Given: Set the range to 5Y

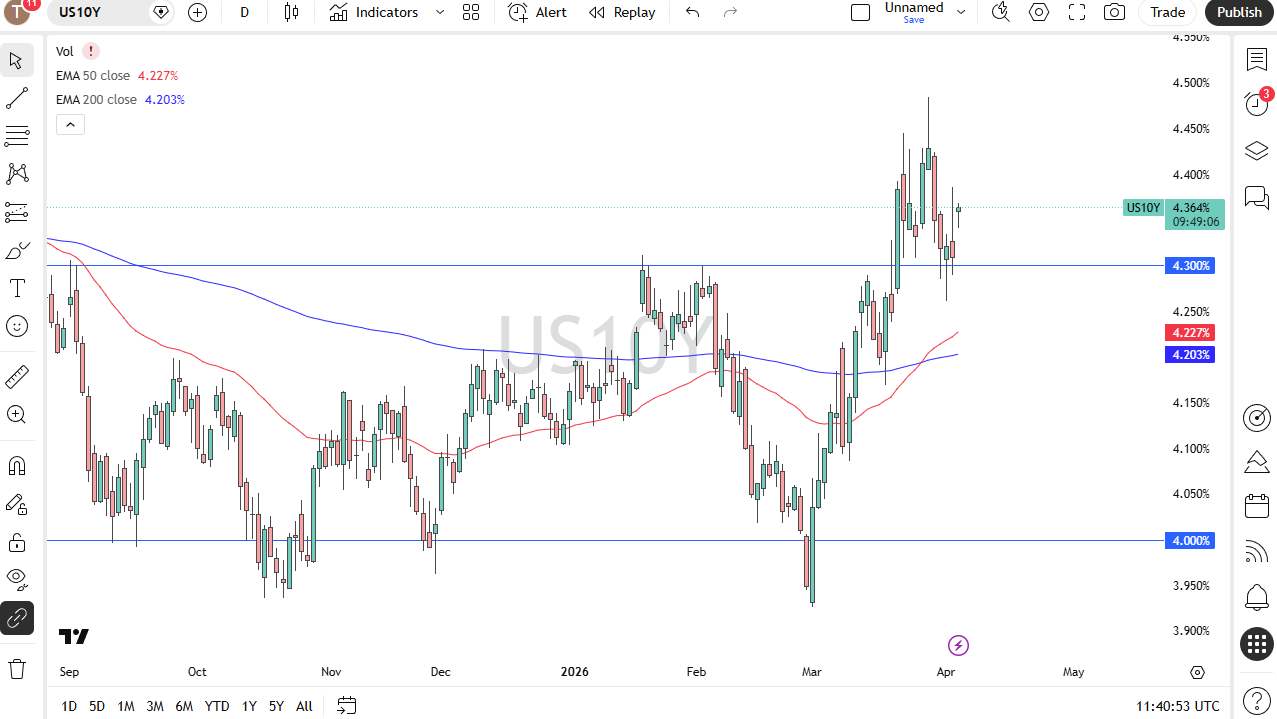Looking at the screenshot, I should tap(276, 706).
